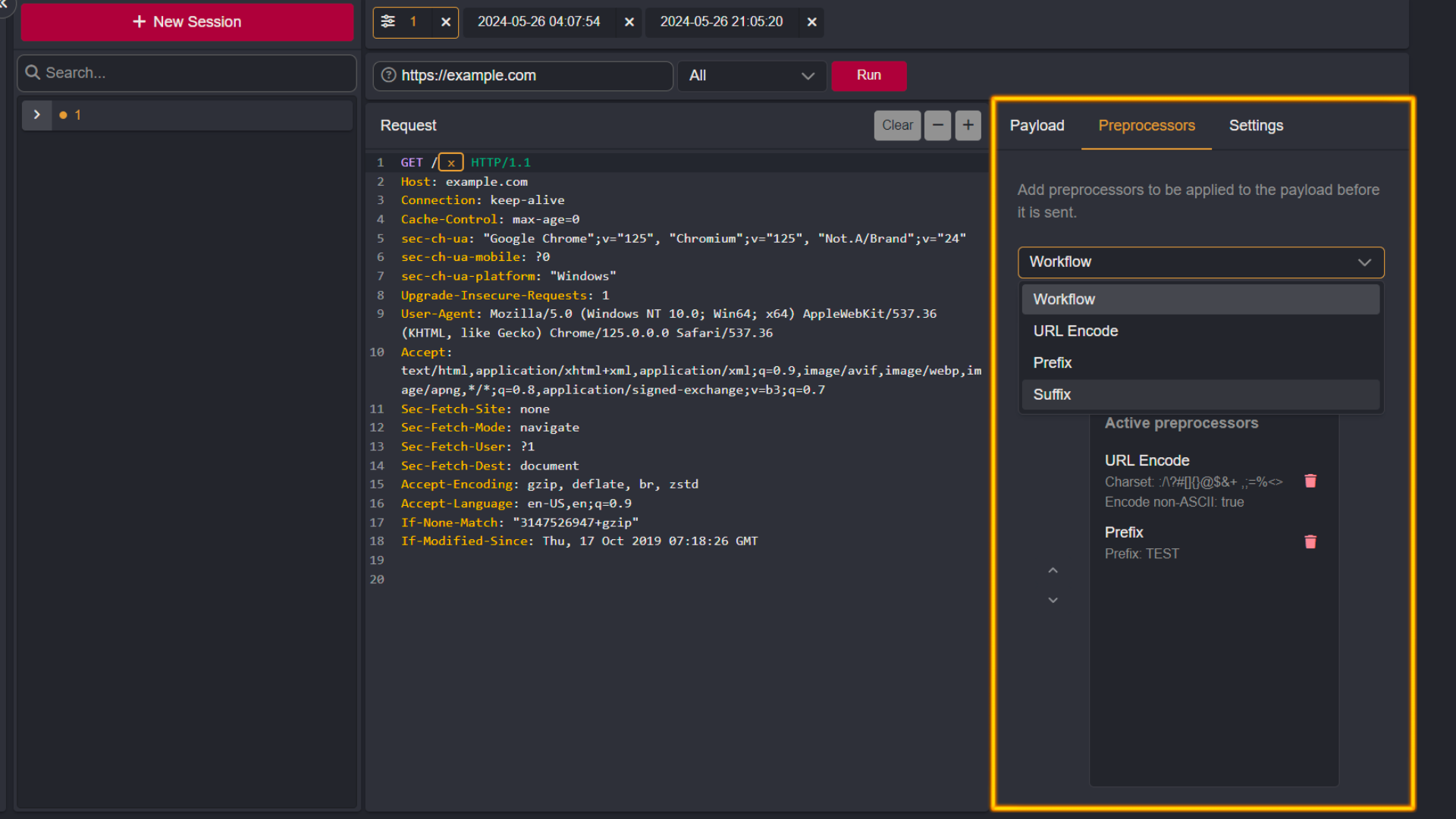Click the Settings tab
This screenshot has height=819, width=1456.
tap(1256, 125)
